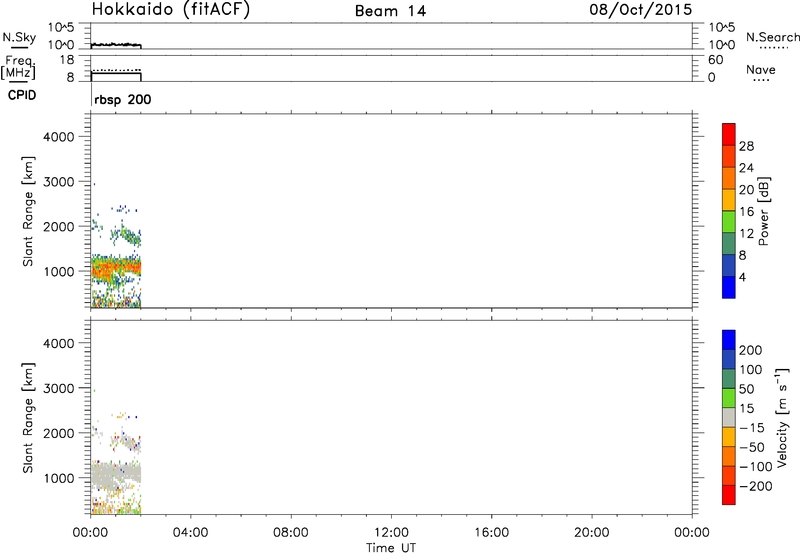Screen dimensions: 800x554
Task: Click the CPID label
Action: click(22, 95)
